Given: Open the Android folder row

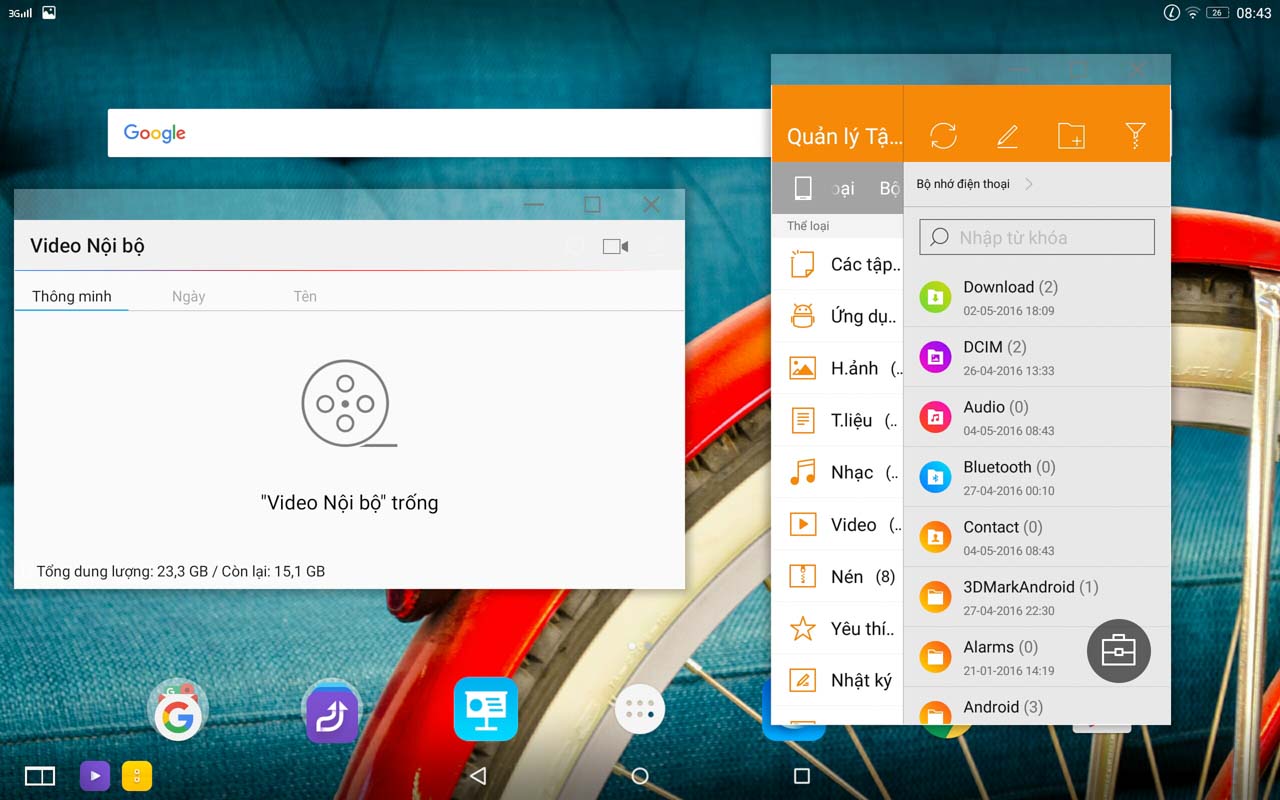Looking at the screenshot, I should pyautogui.click(x=1037, y=706).
